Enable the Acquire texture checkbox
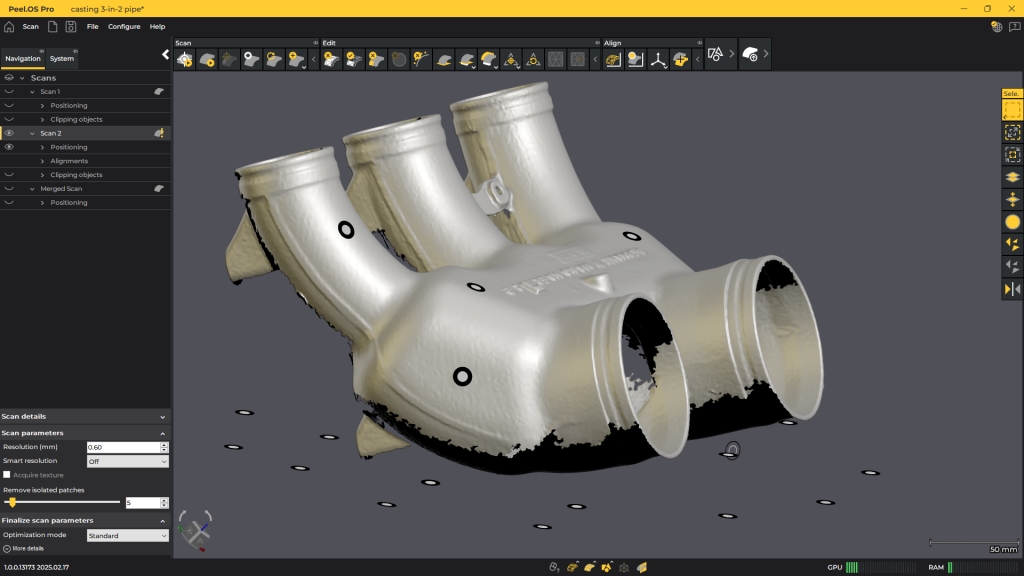1024x576 pixels. [7, 475]
